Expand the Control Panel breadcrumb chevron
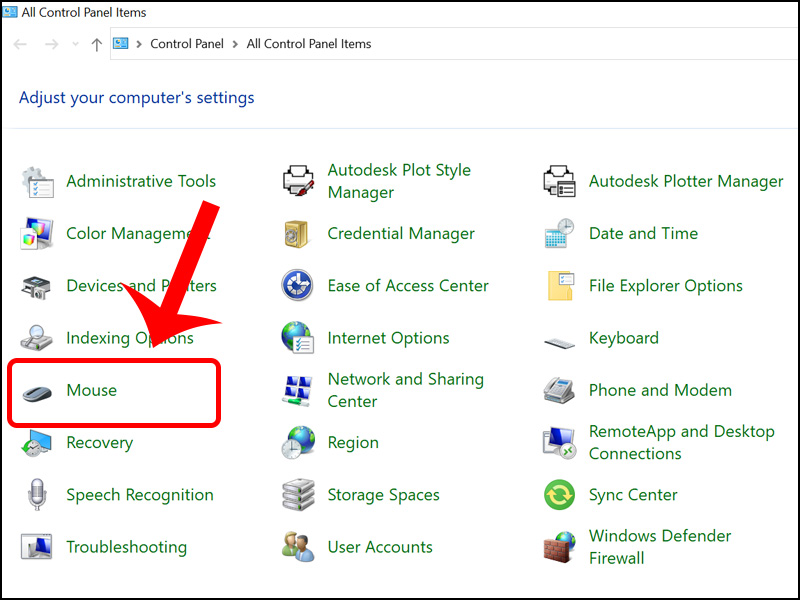Screen dimensions: 800x600 [x=235, y=44]
